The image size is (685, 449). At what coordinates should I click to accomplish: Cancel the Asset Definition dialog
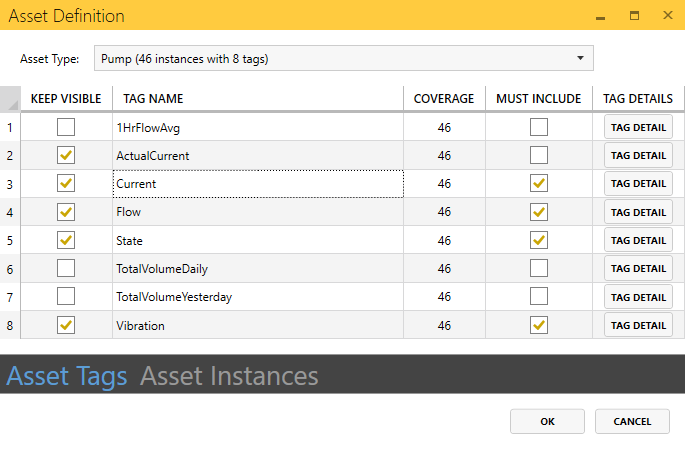click(632, 422)
